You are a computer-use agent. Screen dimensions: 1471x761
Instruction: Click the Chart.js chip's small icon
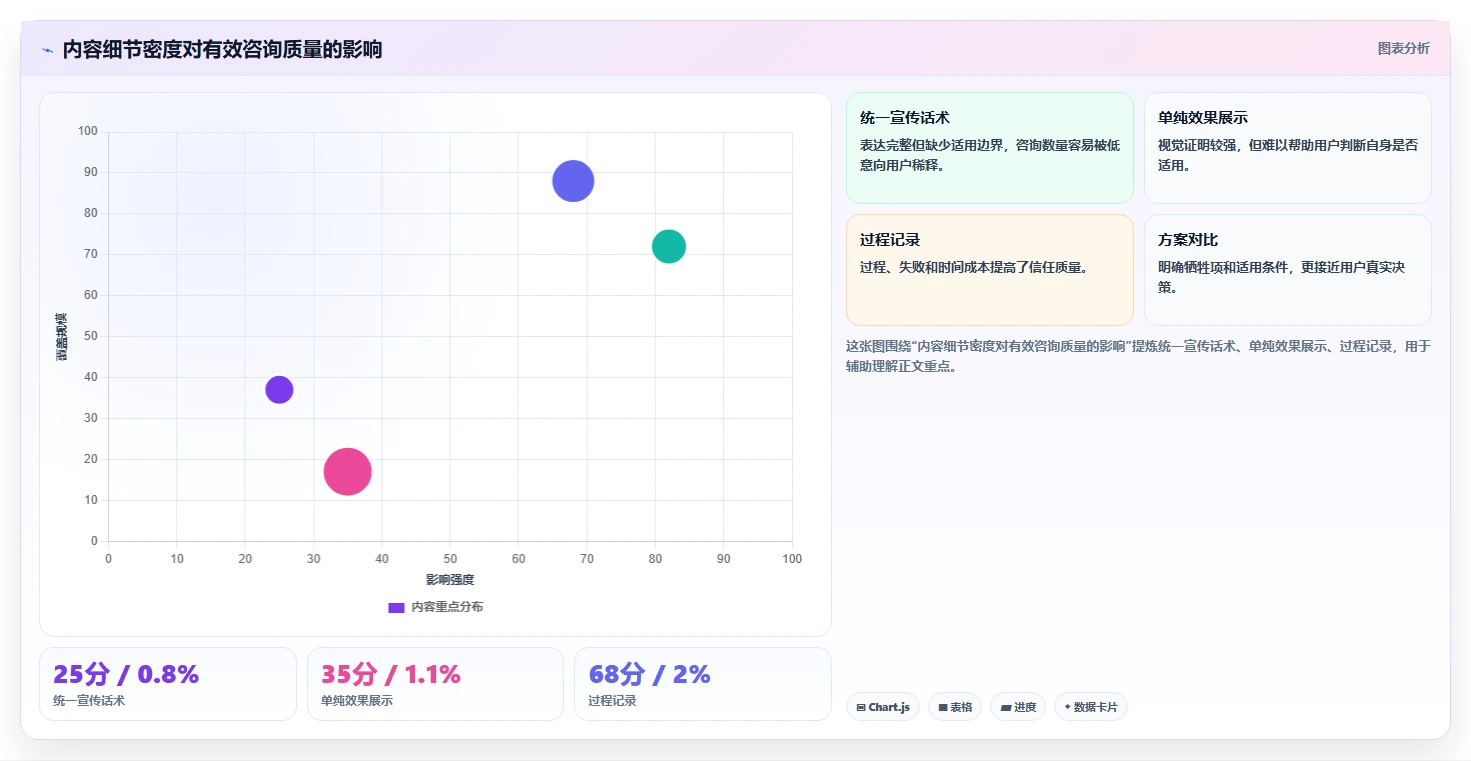click(861, 707)
